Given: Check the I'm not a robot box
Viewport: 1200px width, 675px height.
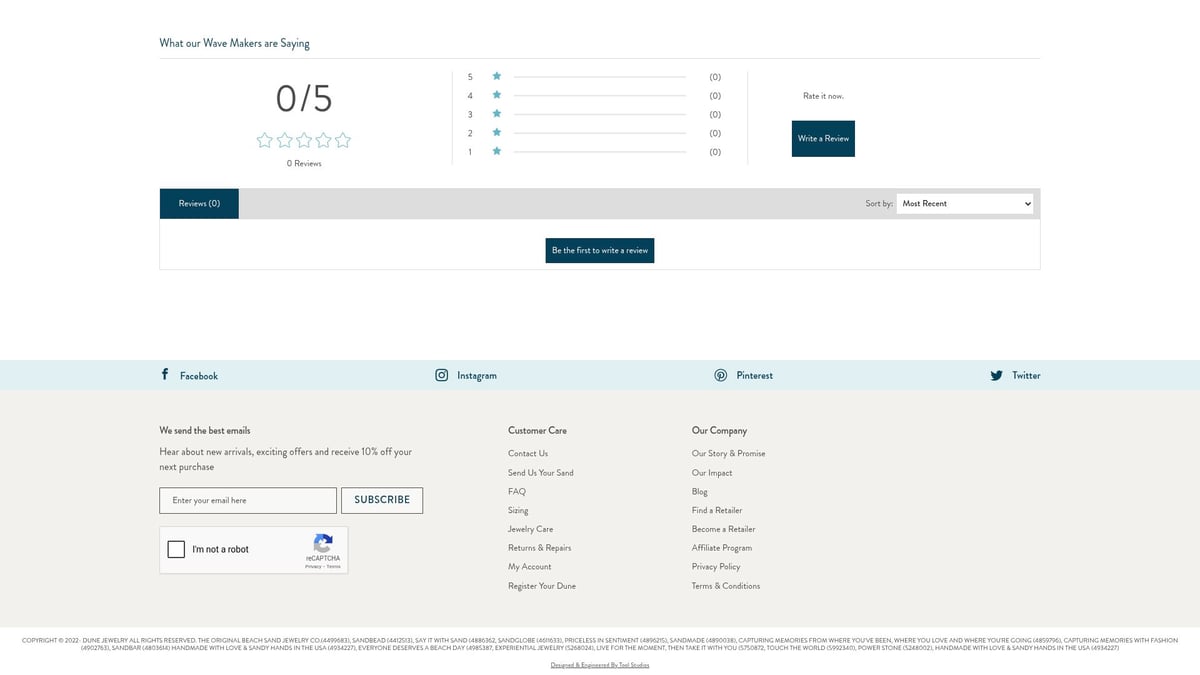Looking at the screenshot, I should pos(176,549).
